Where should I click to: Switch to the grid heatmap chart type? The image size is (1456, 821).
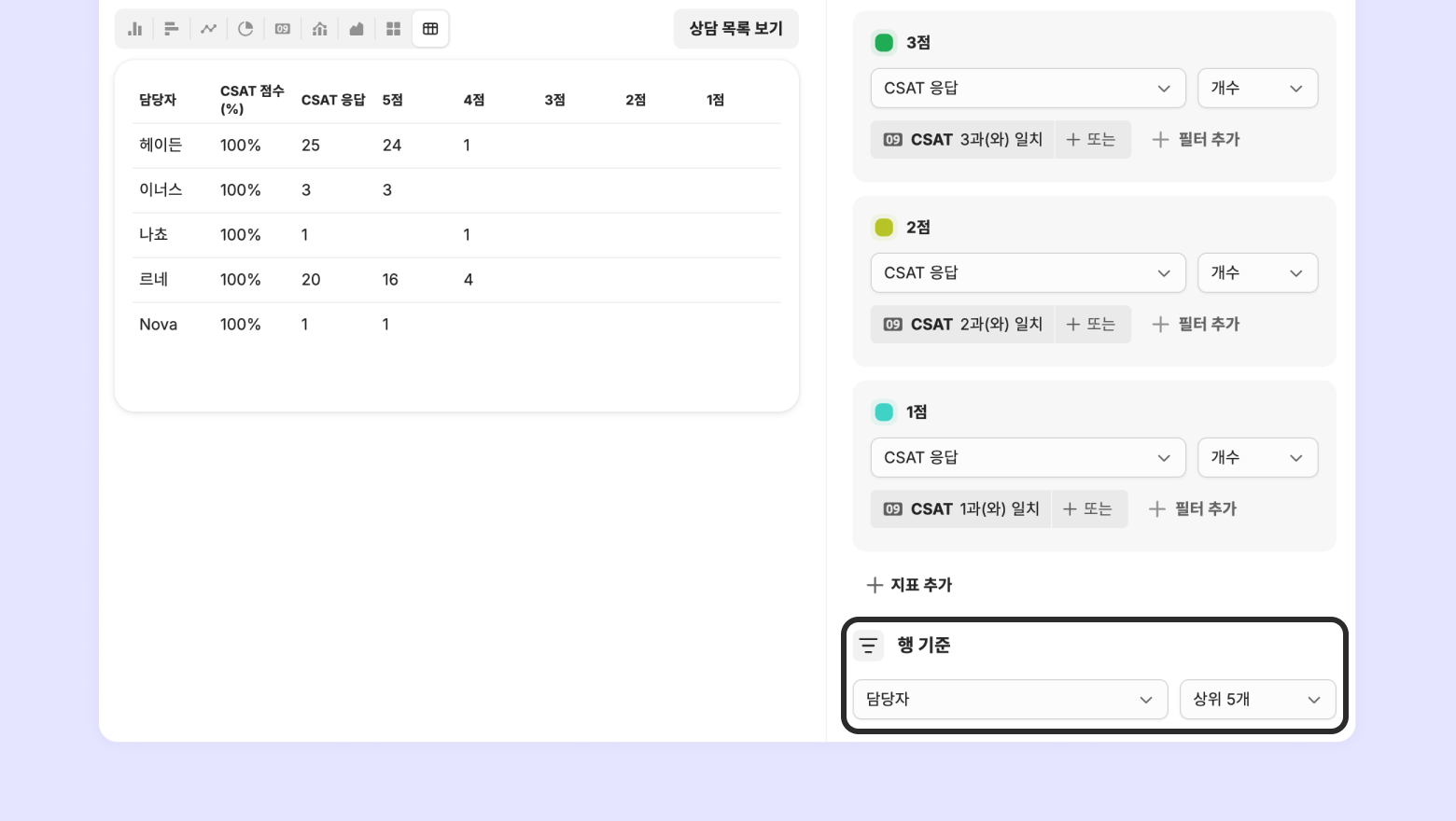click(393, 29)
